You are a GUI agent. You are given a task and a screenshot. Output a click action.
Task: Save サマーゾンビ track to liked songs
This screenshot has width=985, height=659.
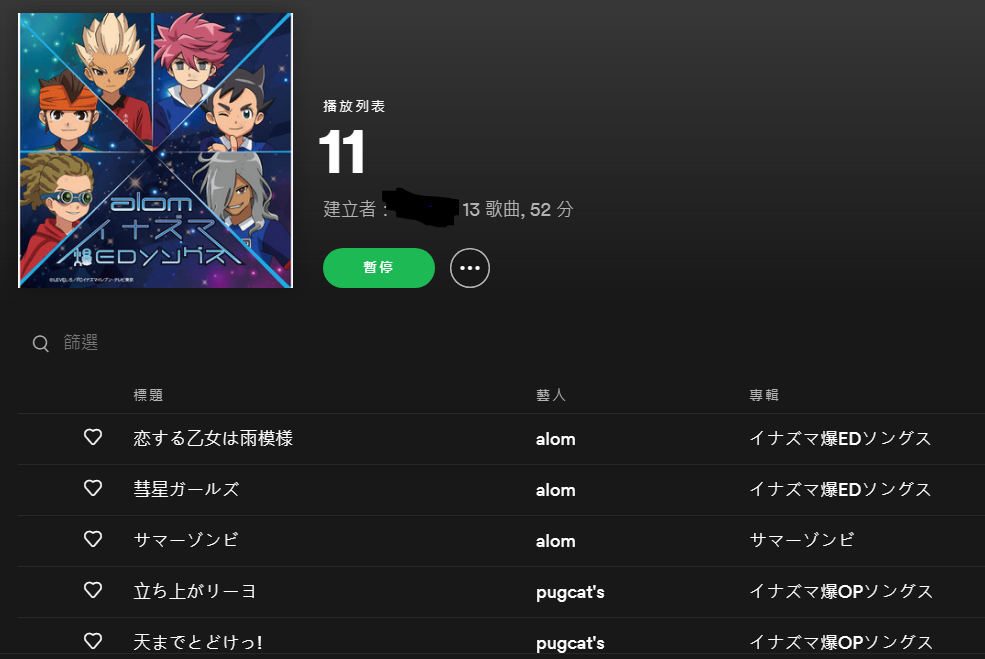[x=93, y=539]
